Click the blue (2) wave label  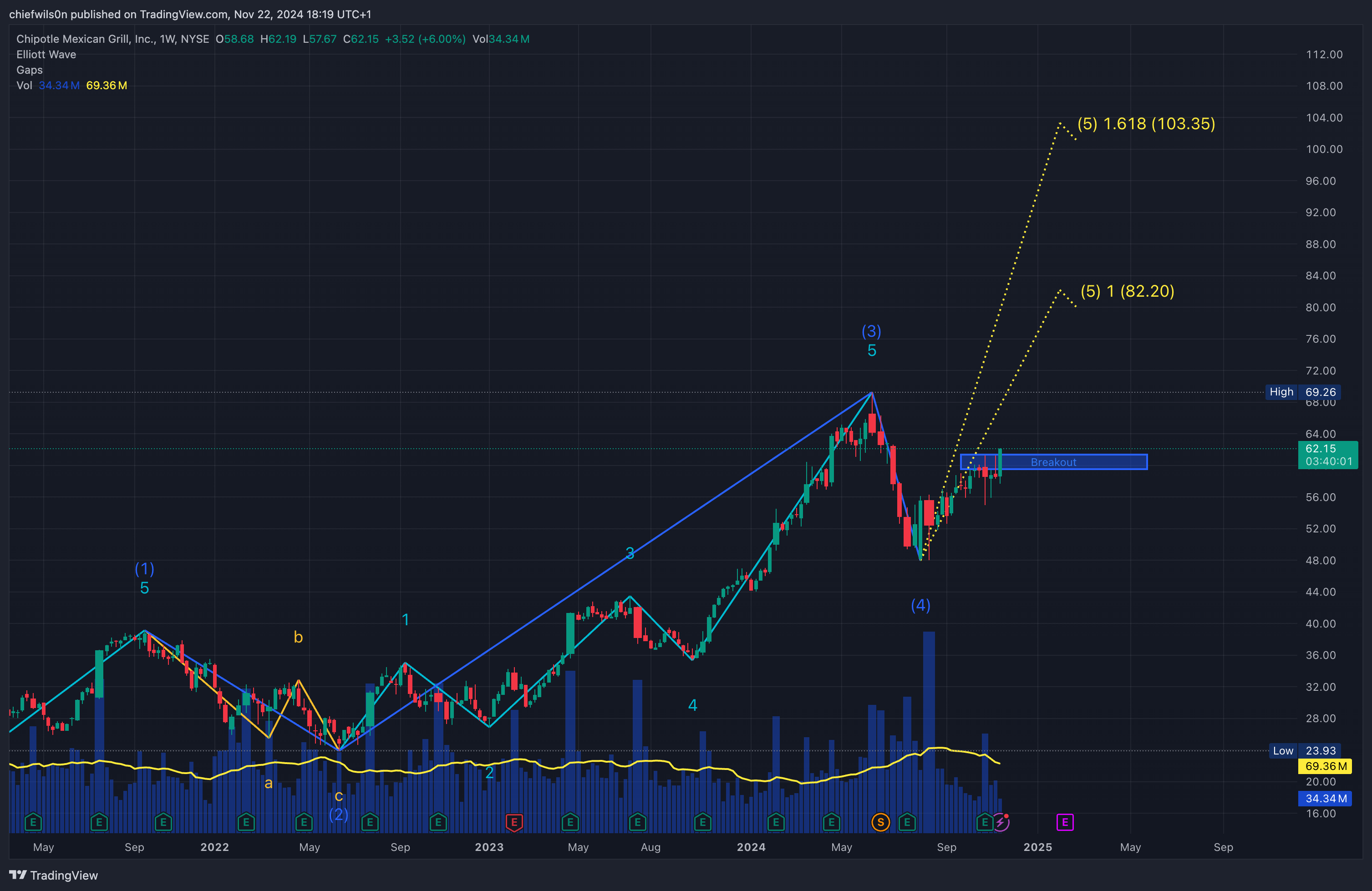338,815
